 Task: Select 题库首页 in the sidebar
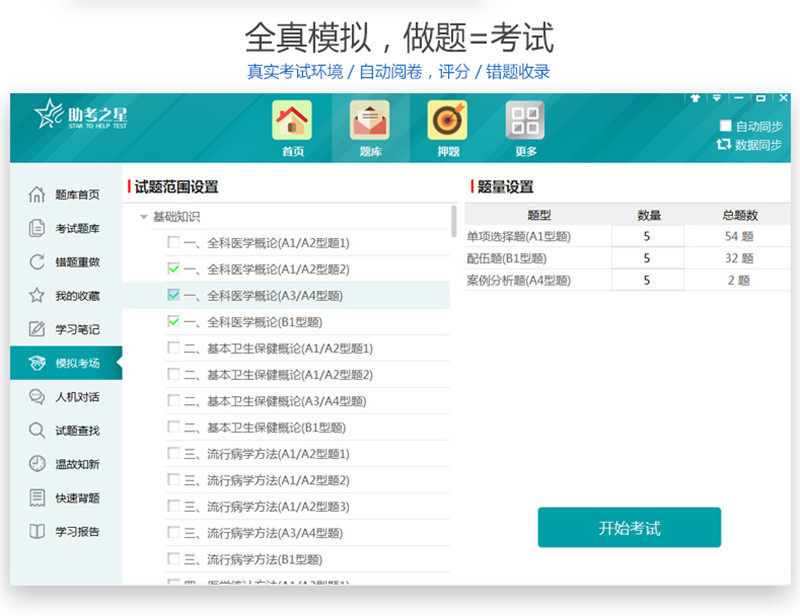[x=66, y=194]
